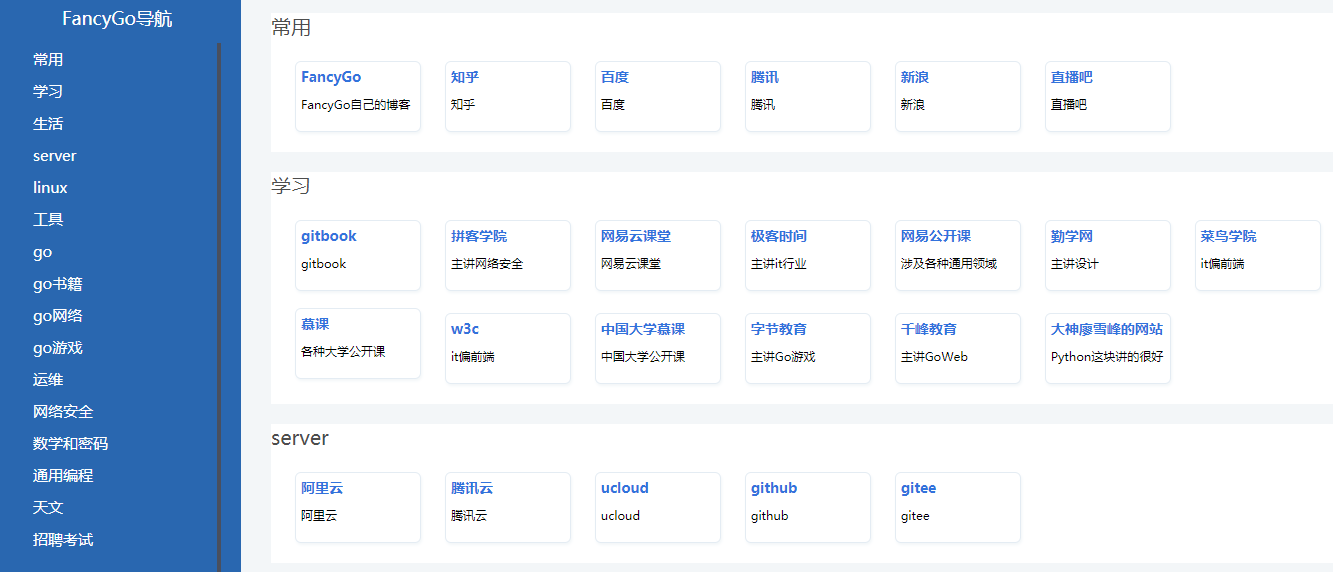The height and width of the screenshot is (572, 1333).
Task: Visit the 腾讯 card in 常用
Action: click(808, 96)
